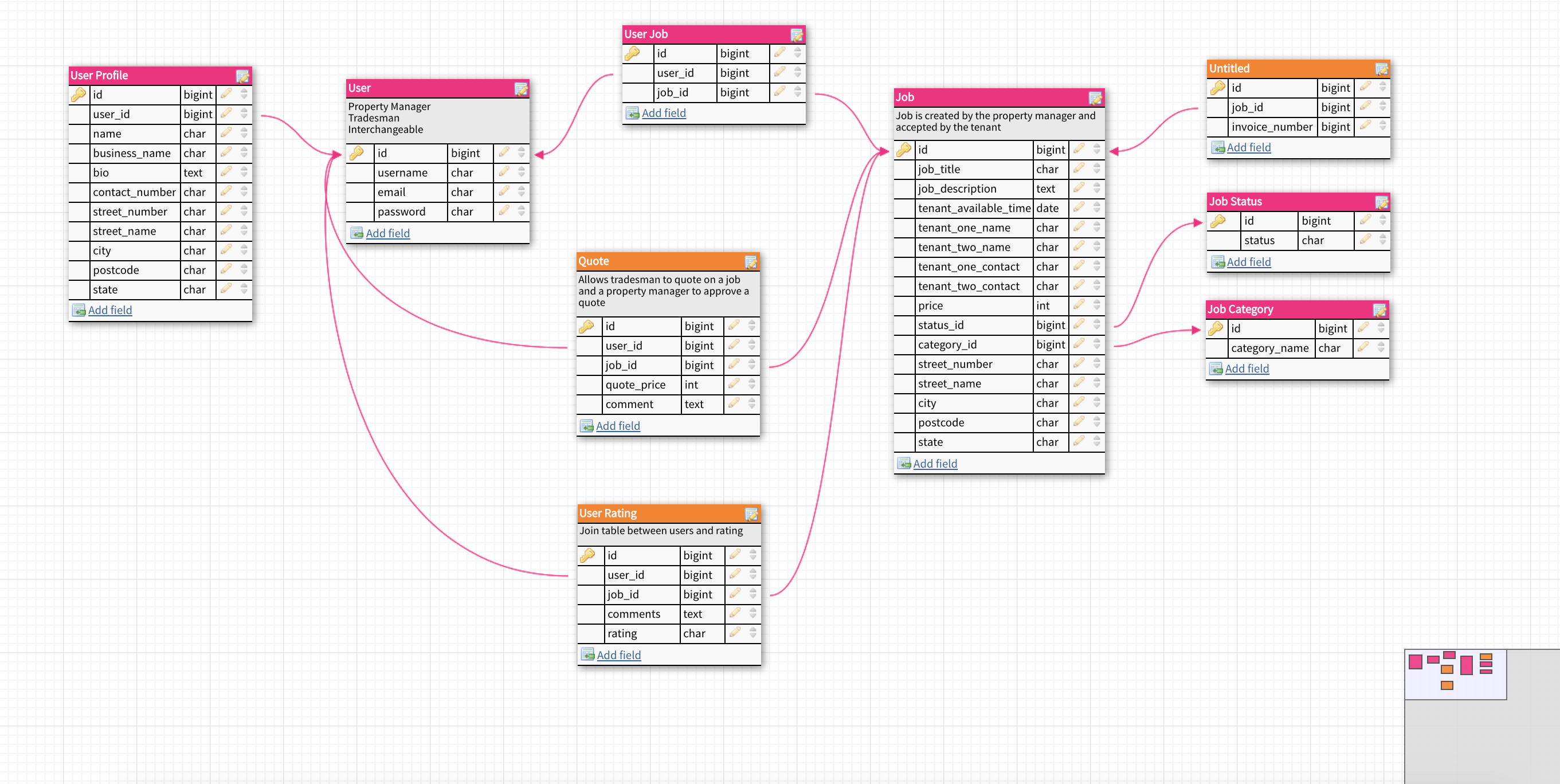Select the Job Category table title bar
The height and width of the screenshot is (784, 1560).
(x=1284, y=309)
